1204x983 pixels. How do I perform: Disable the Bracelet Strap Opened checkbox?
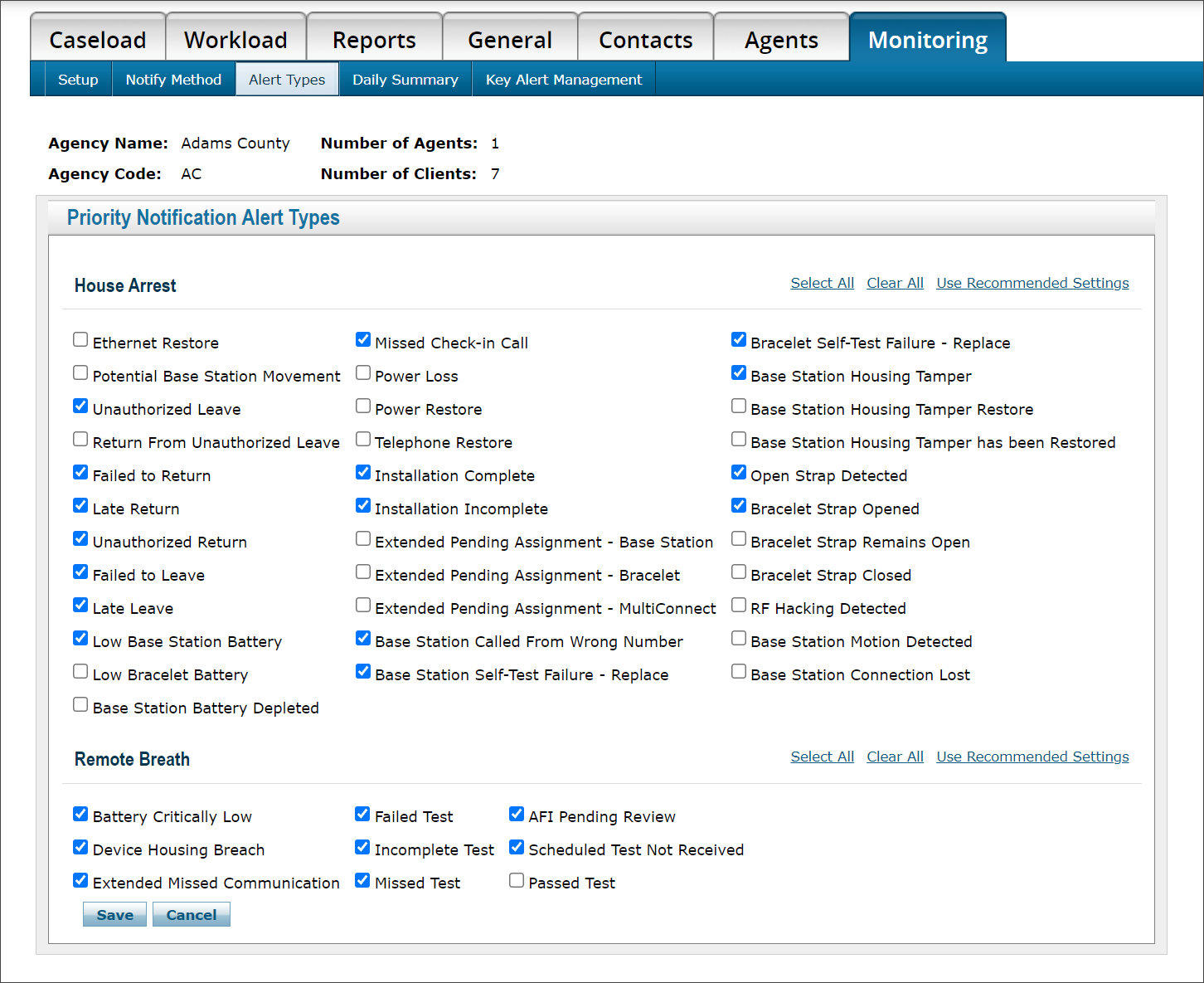click(738, 505)
